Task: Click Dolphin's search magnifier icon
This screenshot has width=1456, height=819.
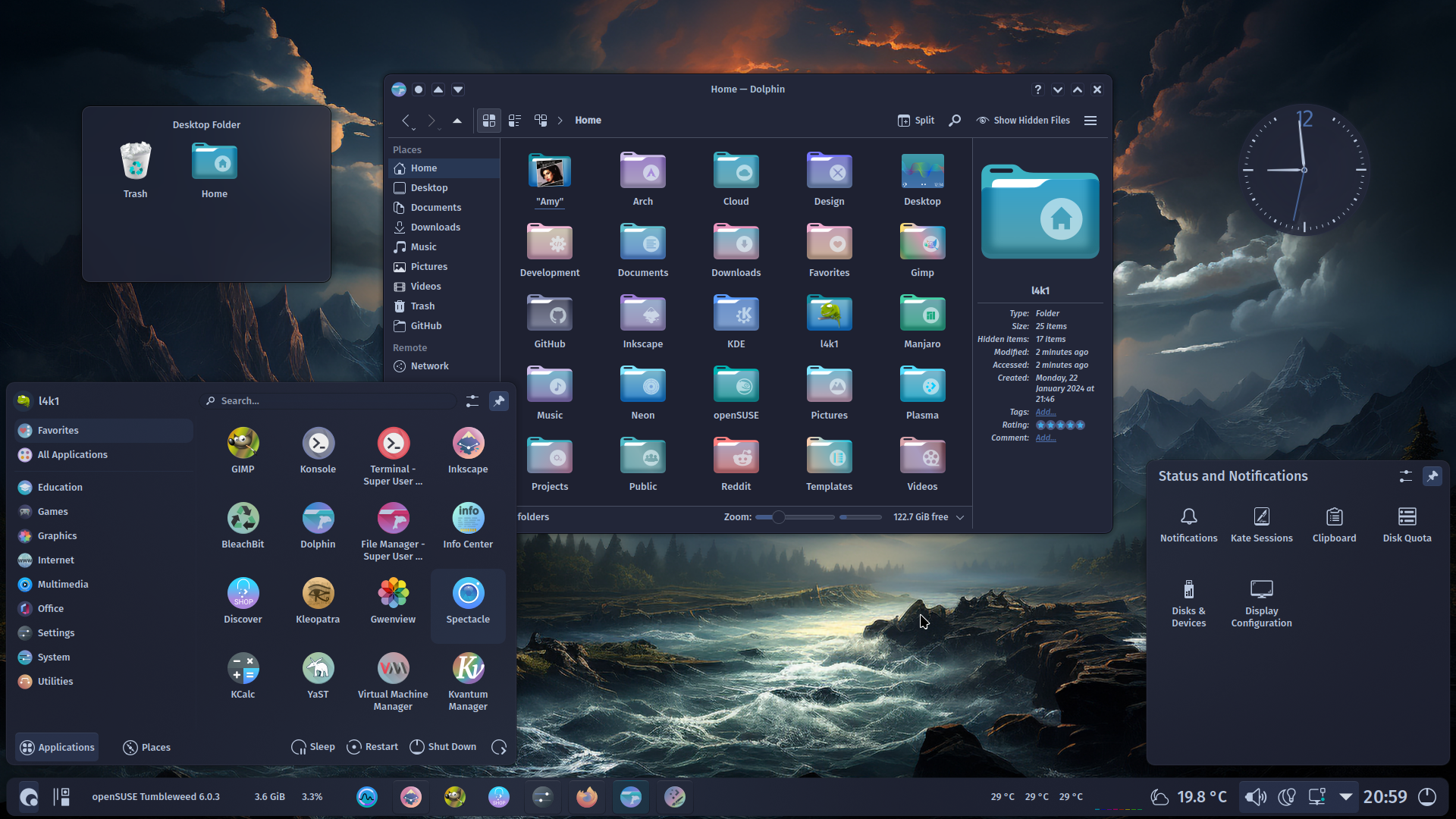Action: point(955,121)
